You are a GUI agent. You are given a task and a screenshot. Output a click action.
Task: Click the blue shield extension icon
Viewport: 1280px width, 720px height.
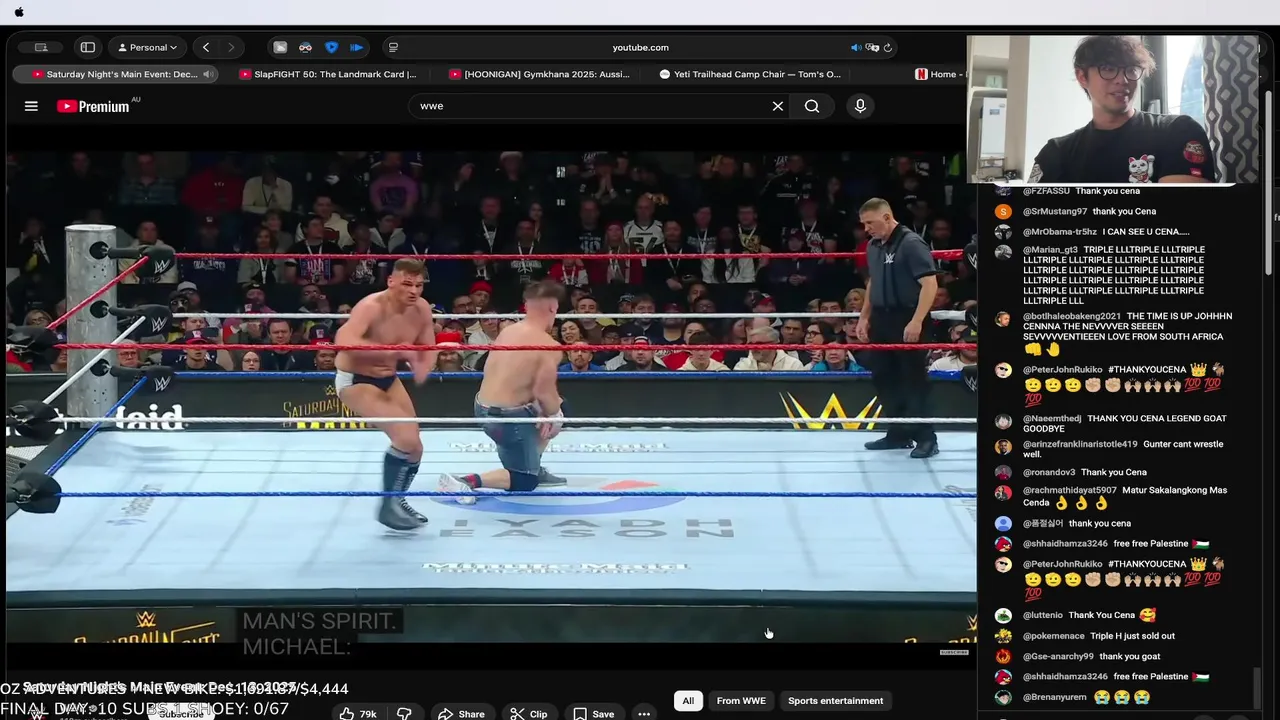pyautogui.click(x=331, y=47)
